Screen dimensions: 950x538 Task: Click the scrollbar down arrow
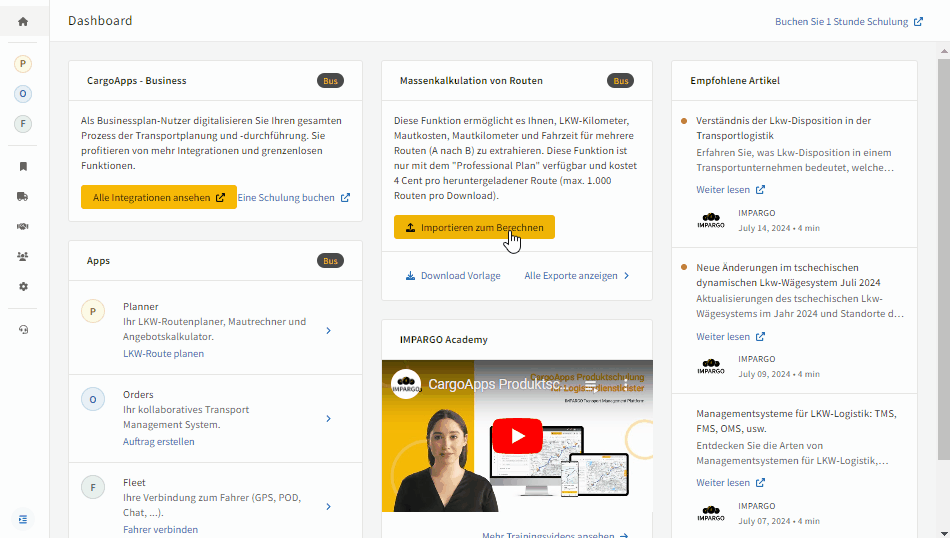pos(944,533)
